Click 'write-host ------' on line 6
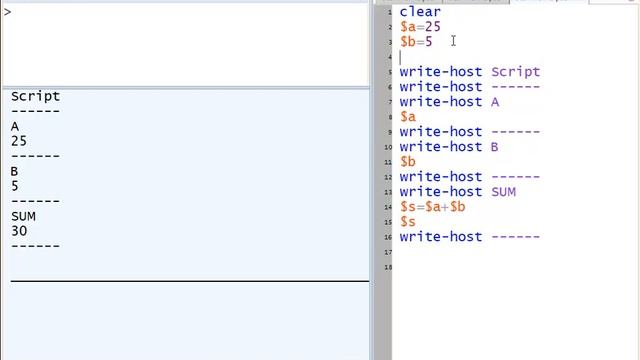The image size is (640, 360). point(470,87)
